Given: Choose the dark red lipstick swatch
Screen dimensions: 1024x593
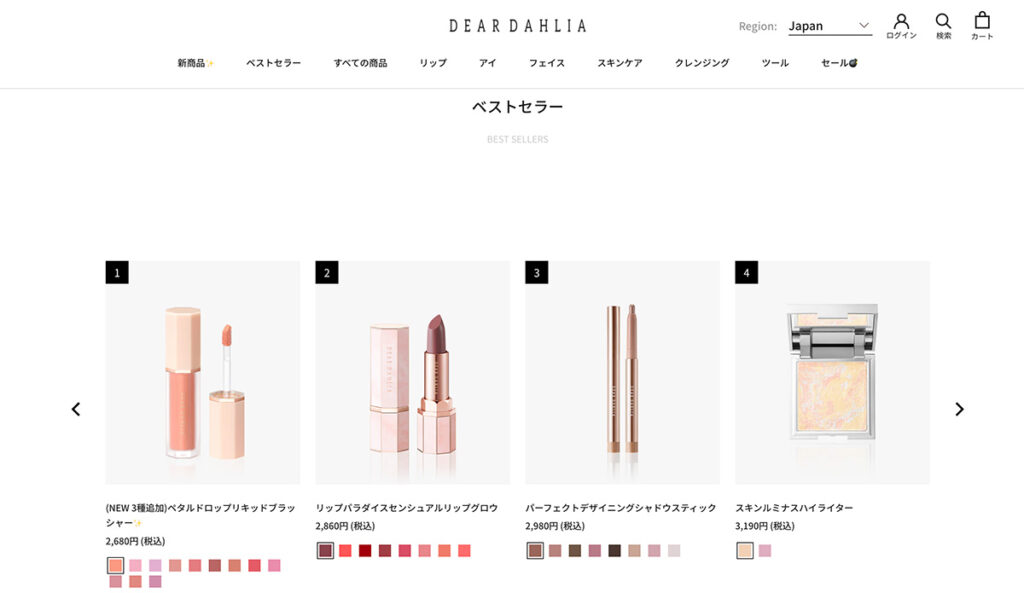Looking at the screenshot, I should 365,551.
